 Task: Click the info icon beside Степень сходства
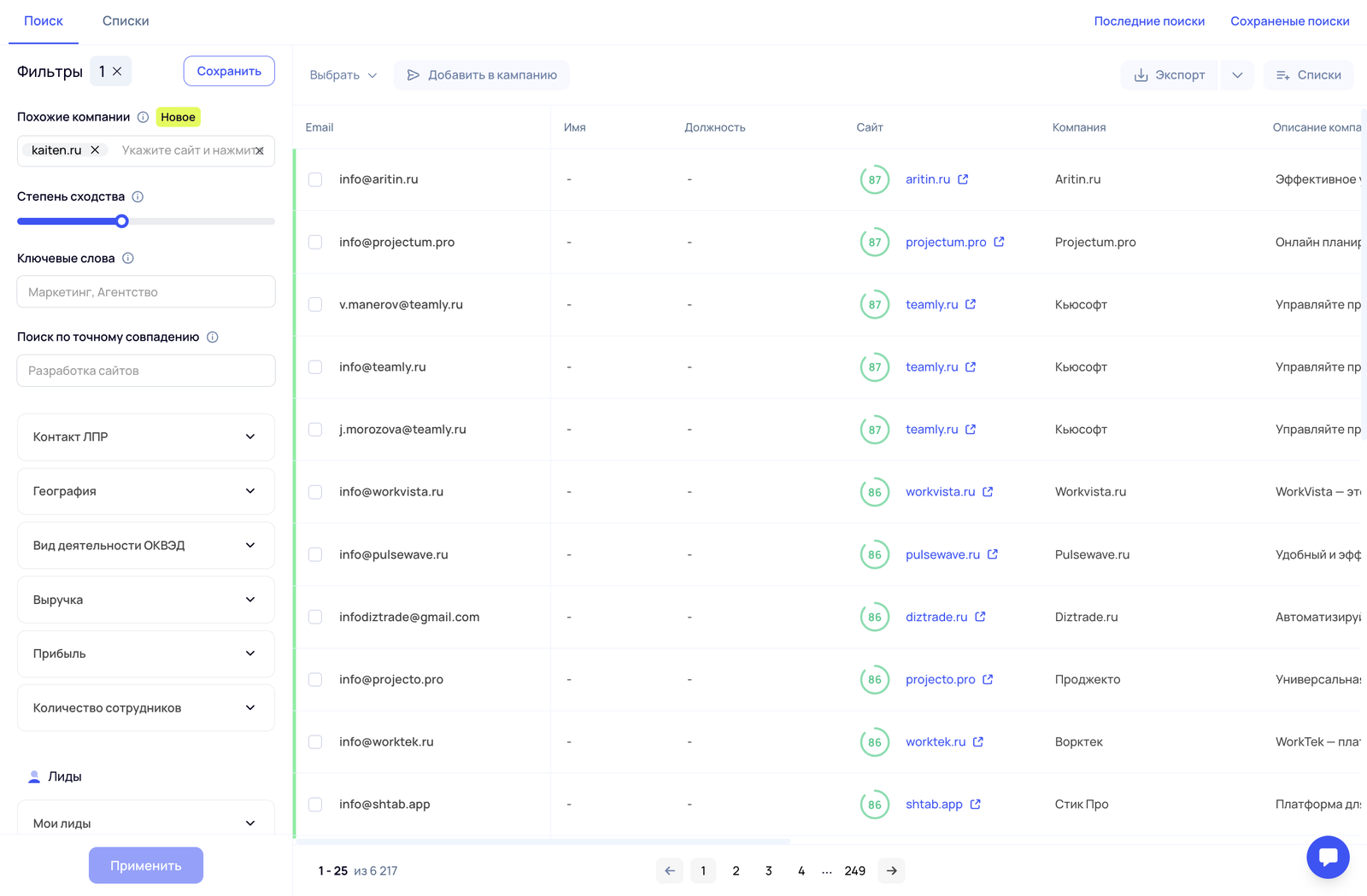[138, 196]
